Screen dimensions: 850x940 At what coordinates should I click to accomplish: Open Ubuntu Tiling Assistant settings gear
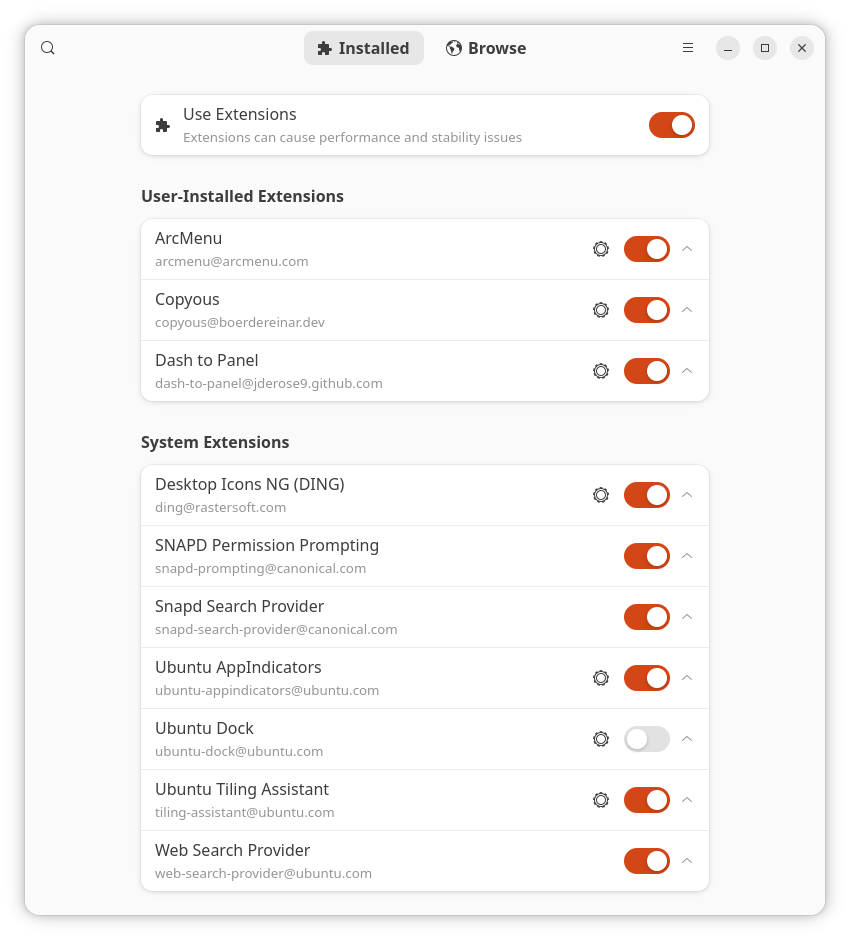(601, 800)
